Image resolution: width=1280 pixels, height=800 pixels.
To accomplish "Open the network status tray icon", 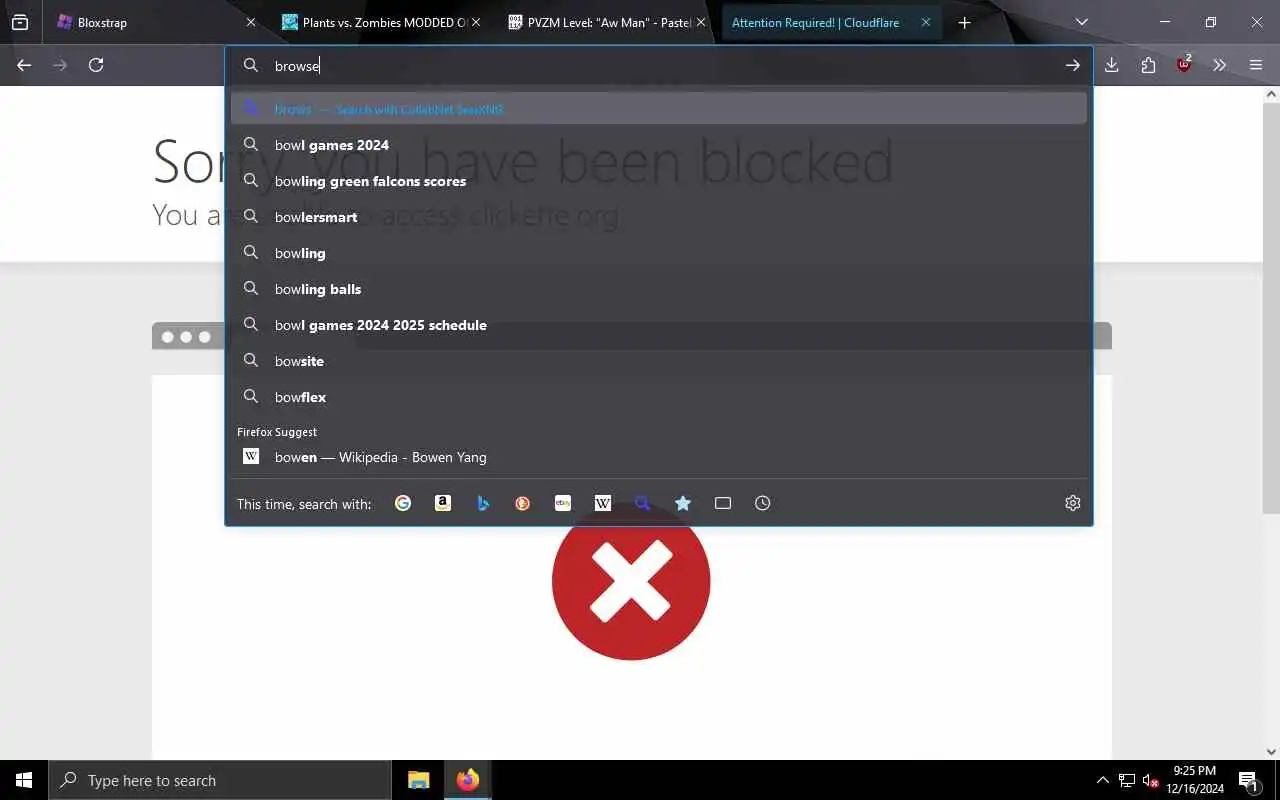I will 1127,780.
